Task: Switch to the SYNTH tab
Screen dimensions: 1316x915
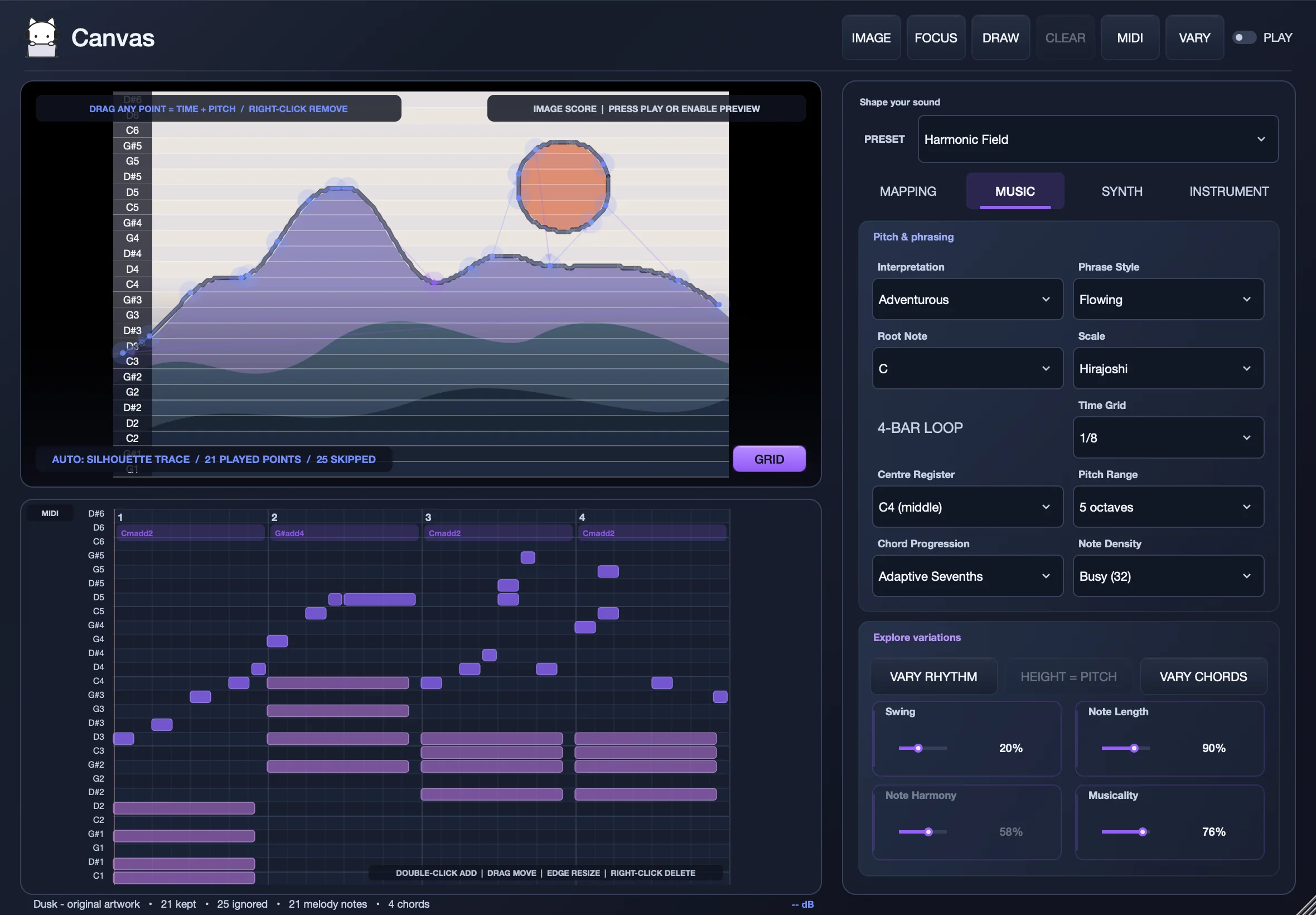Action: [1122, 191]
